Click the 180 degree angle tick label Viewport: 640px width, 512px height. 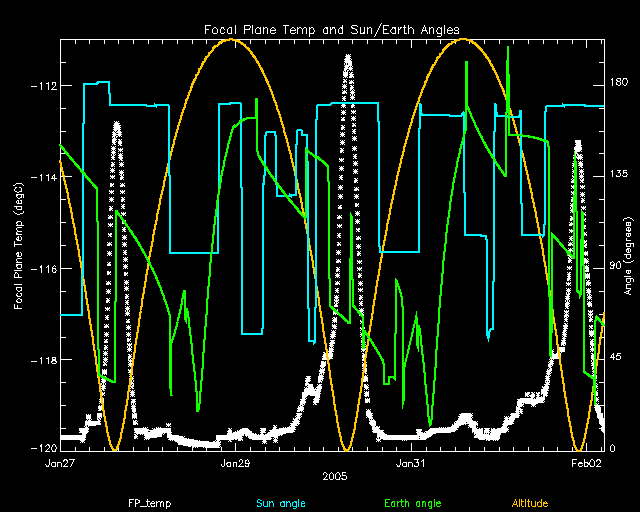coord(619,86)
